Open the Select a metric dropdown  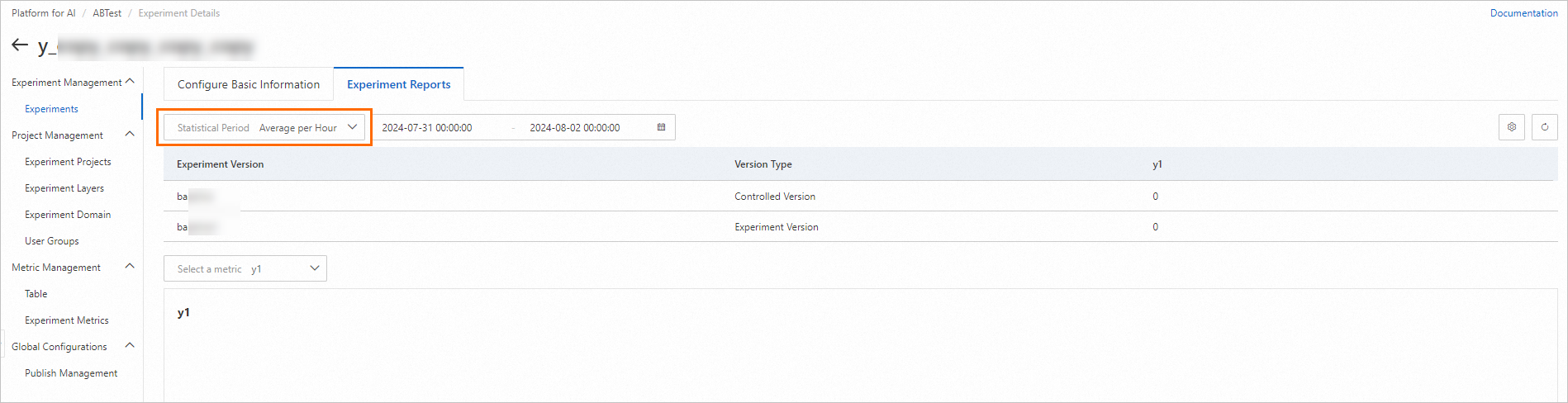[245, 268]
